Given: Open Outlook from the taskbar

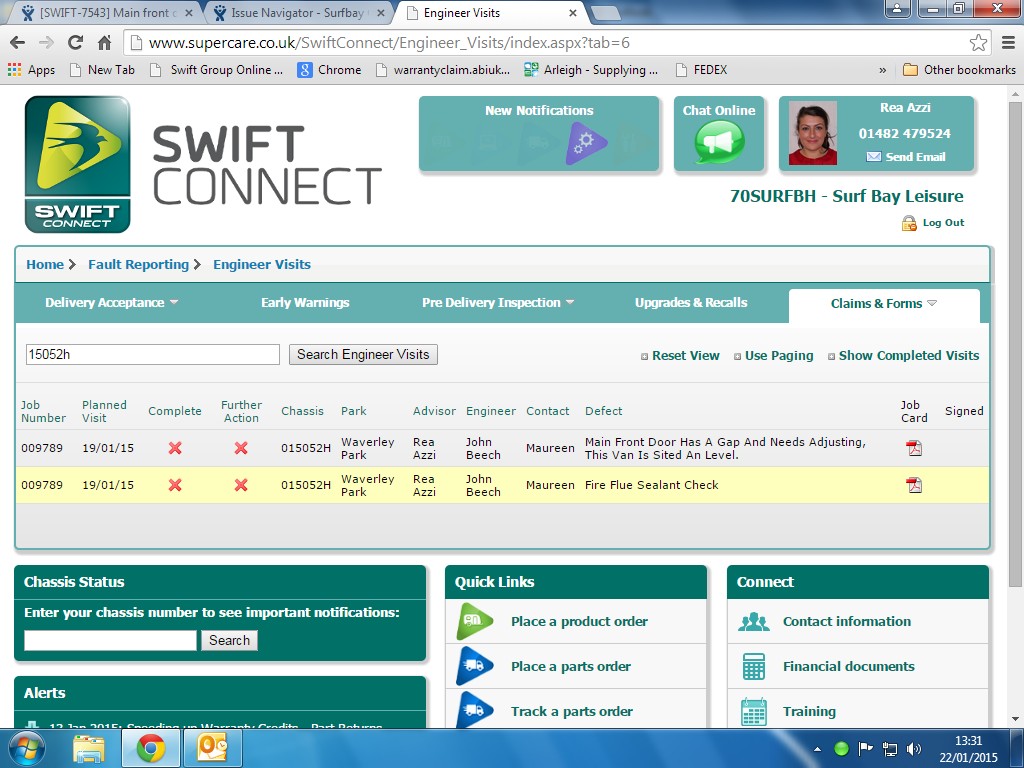Looking at the screenshot, I should click(x=212, y=748).
